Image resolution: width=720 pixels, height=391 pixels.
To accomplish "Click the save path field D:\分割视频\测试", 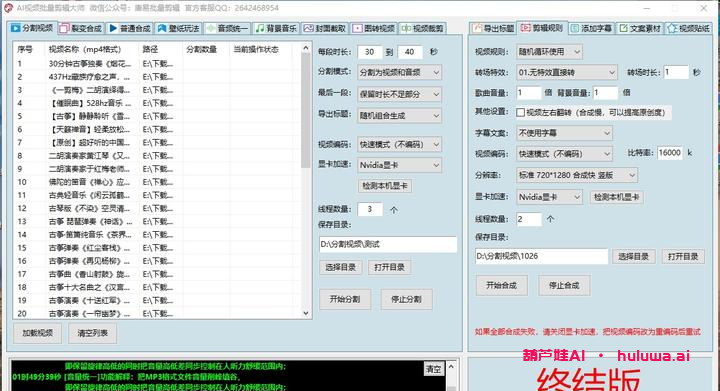I will (388, 244).
